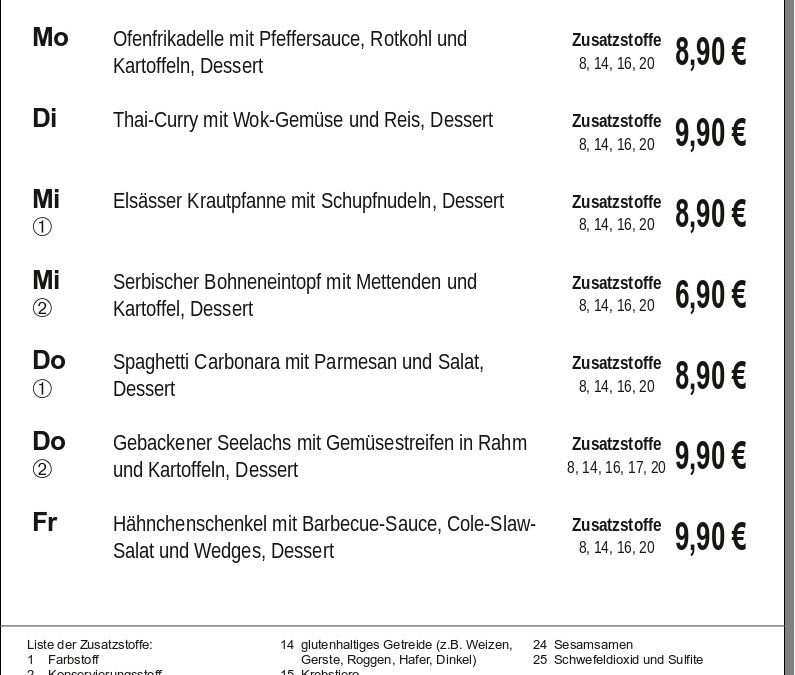Image resolution: width=795 pixels, height=675 pixels.
Task: Click the Liste der Zusatzstoffe heading
Action: (90, 645)
